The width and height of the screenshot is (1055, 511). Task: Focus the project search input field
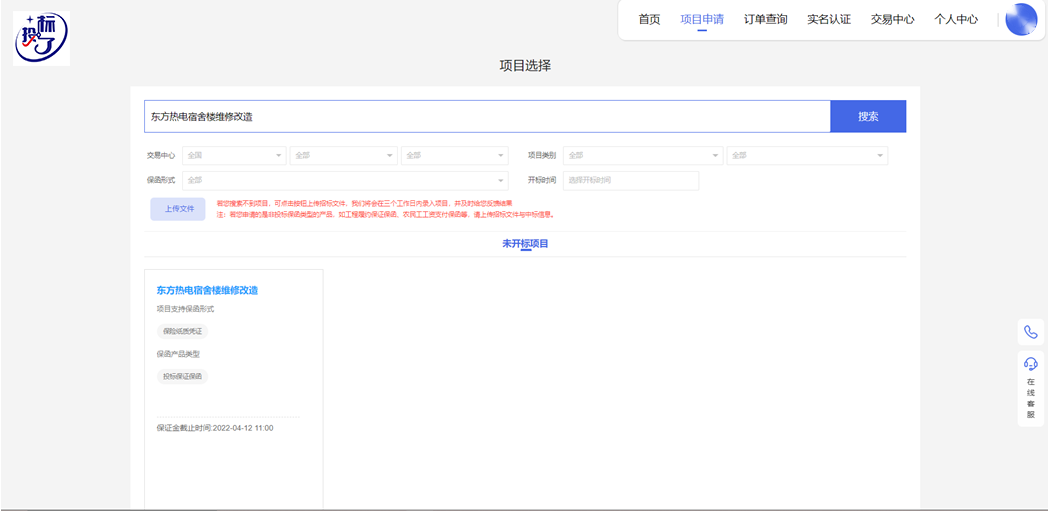487,116
